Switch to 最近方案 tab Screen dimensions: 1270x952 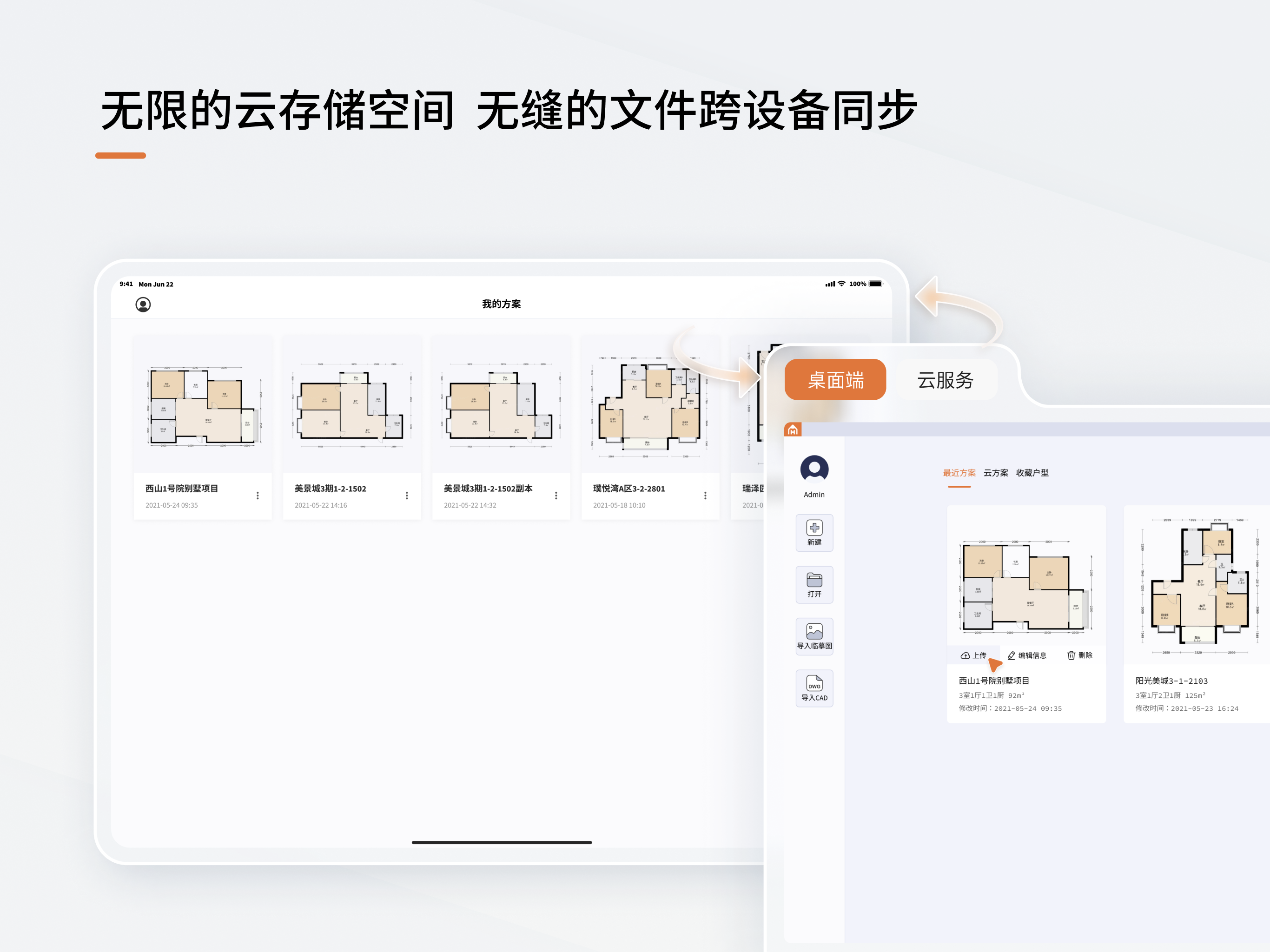(x=959, y=473)
